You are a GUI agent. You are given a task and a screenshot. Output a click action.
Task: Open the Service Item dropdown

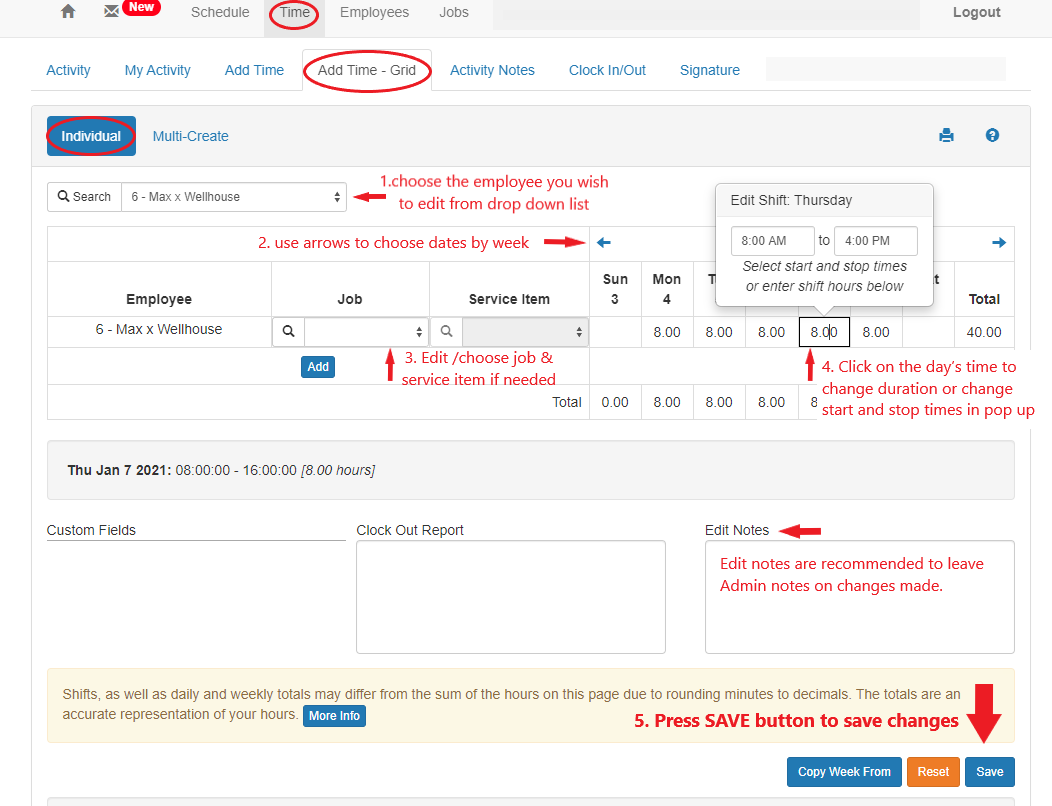point(525,331)
